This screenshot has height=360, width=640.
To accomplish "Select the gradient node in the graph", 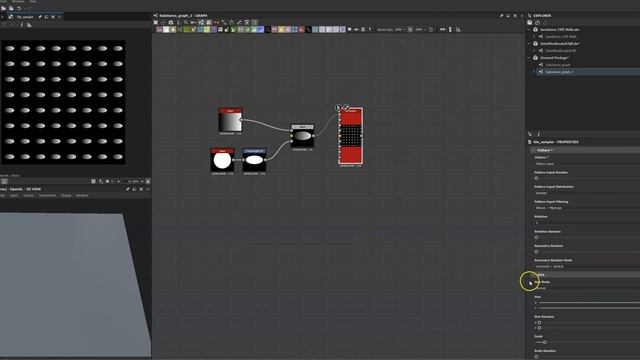I will (x=230, y=121).
